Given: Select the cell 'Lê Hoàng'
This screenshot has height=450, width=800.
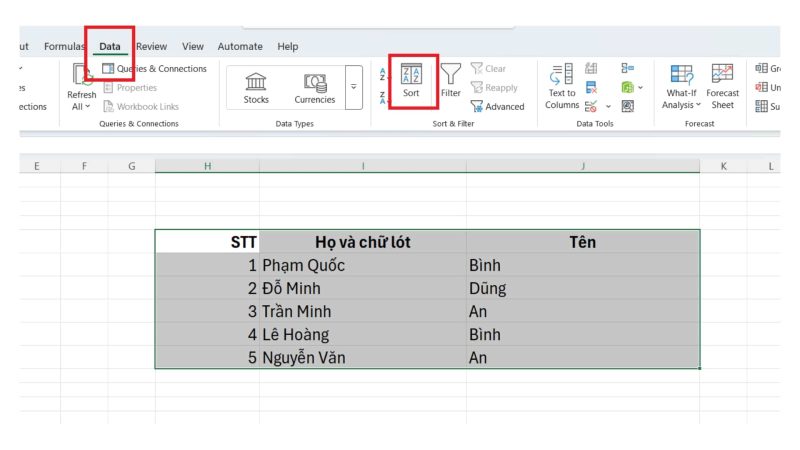Looking at the screenshot, I should [363, 334].
